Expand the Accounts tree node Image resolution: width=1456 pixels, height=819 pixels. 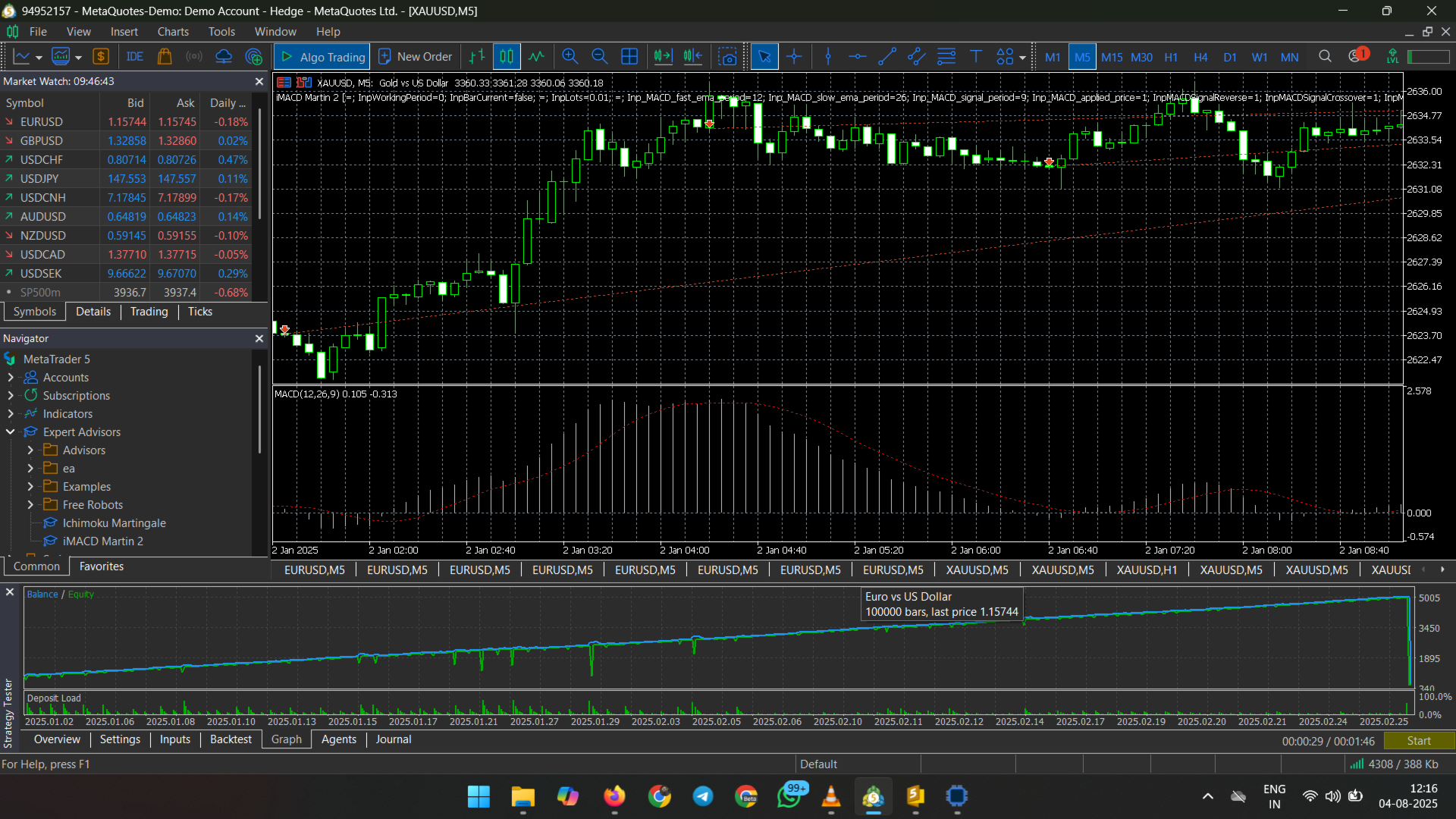pos(11,377)
